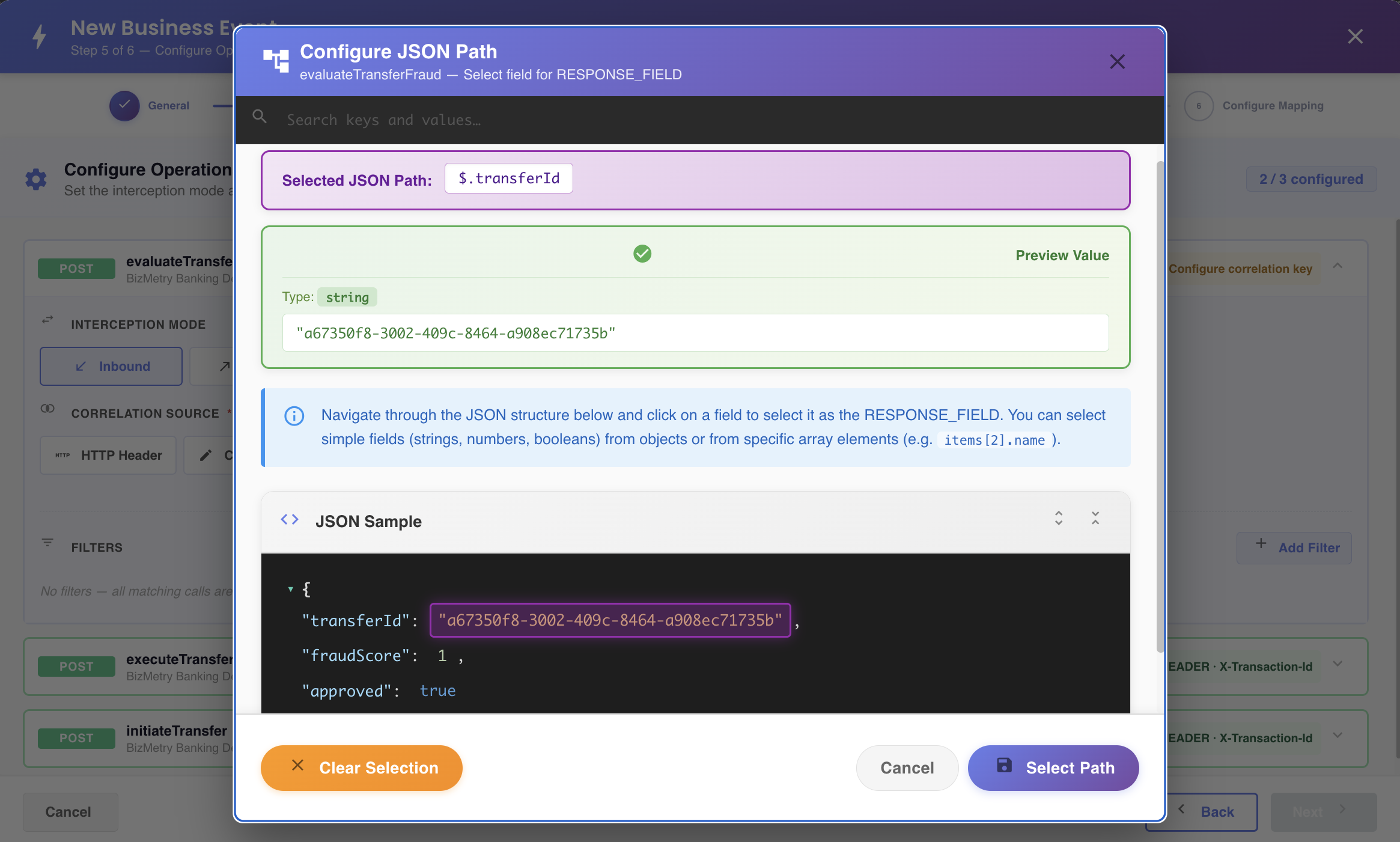Click the "transferId" key name
The height and width of the screenshot is (842, 1400).
tap(356, 620)
